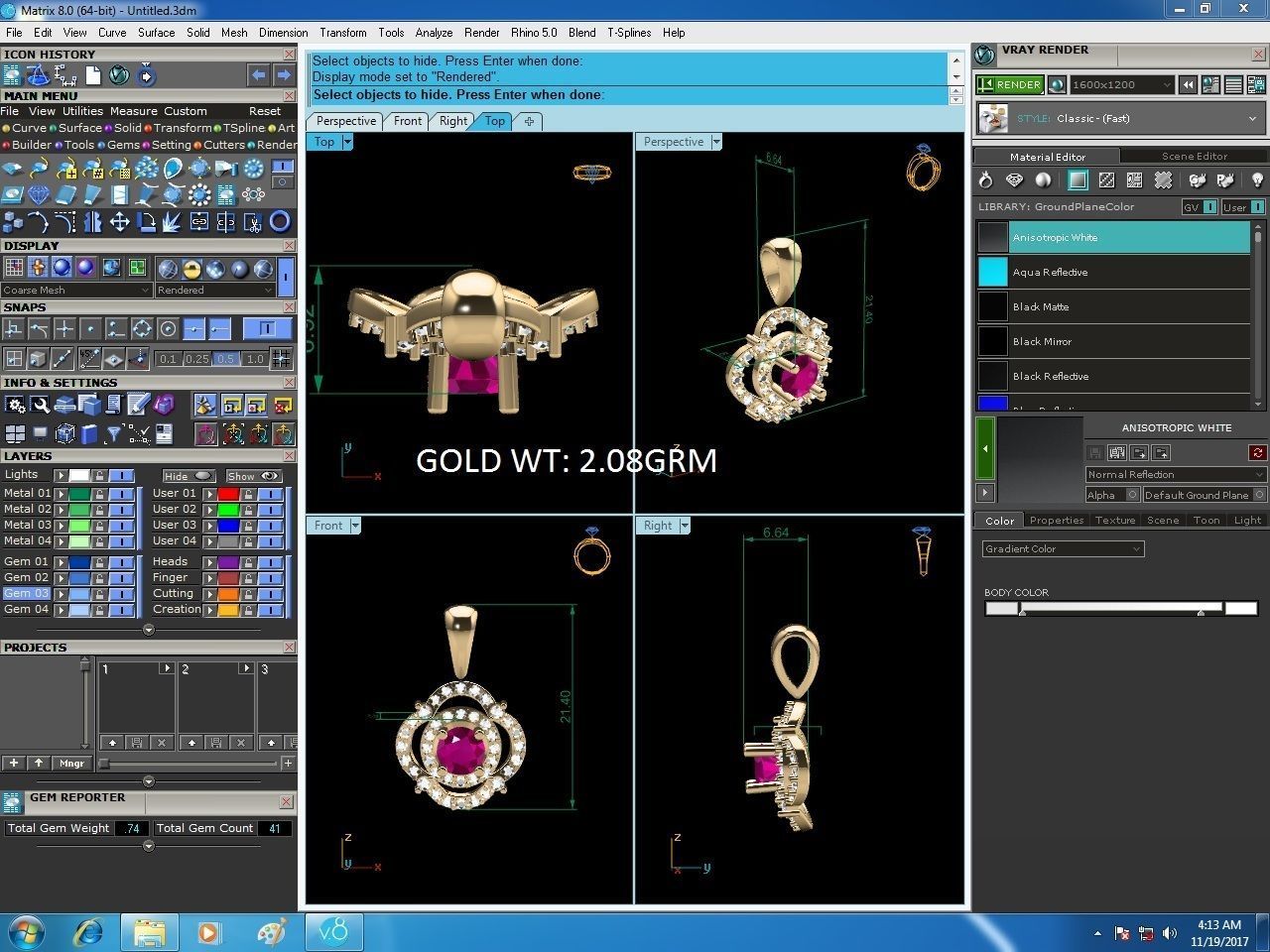Select the gold shaded display mode sphere
This screenshot has width=1270, height=952.
point(191,268)
